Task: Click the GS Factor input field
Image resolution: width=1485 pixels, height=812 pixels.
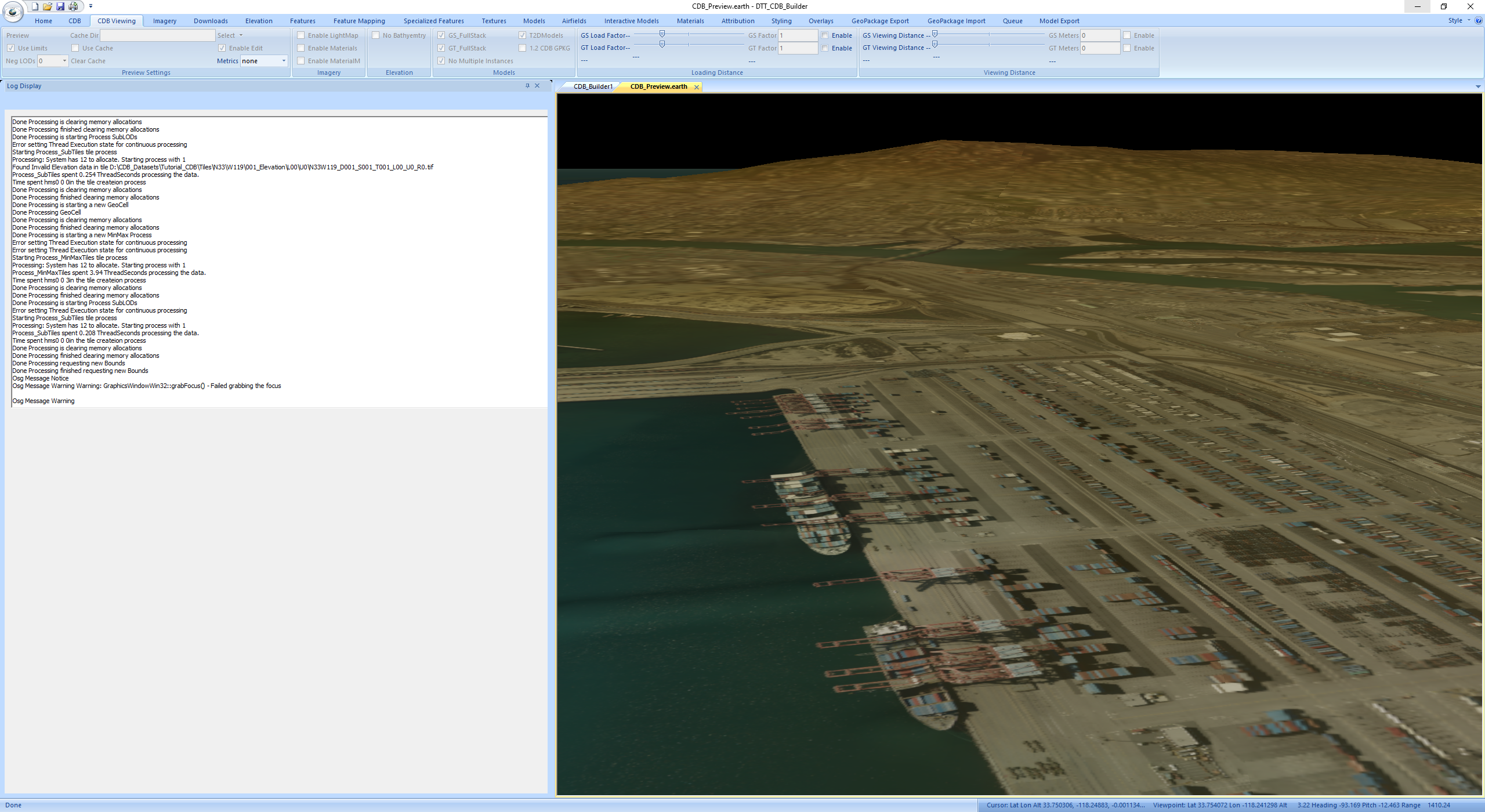Action: click(x=798, y=35)
